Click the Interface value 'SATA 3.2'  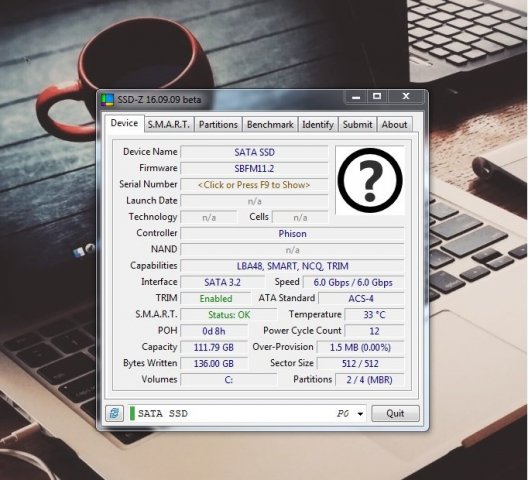point(222,282)
